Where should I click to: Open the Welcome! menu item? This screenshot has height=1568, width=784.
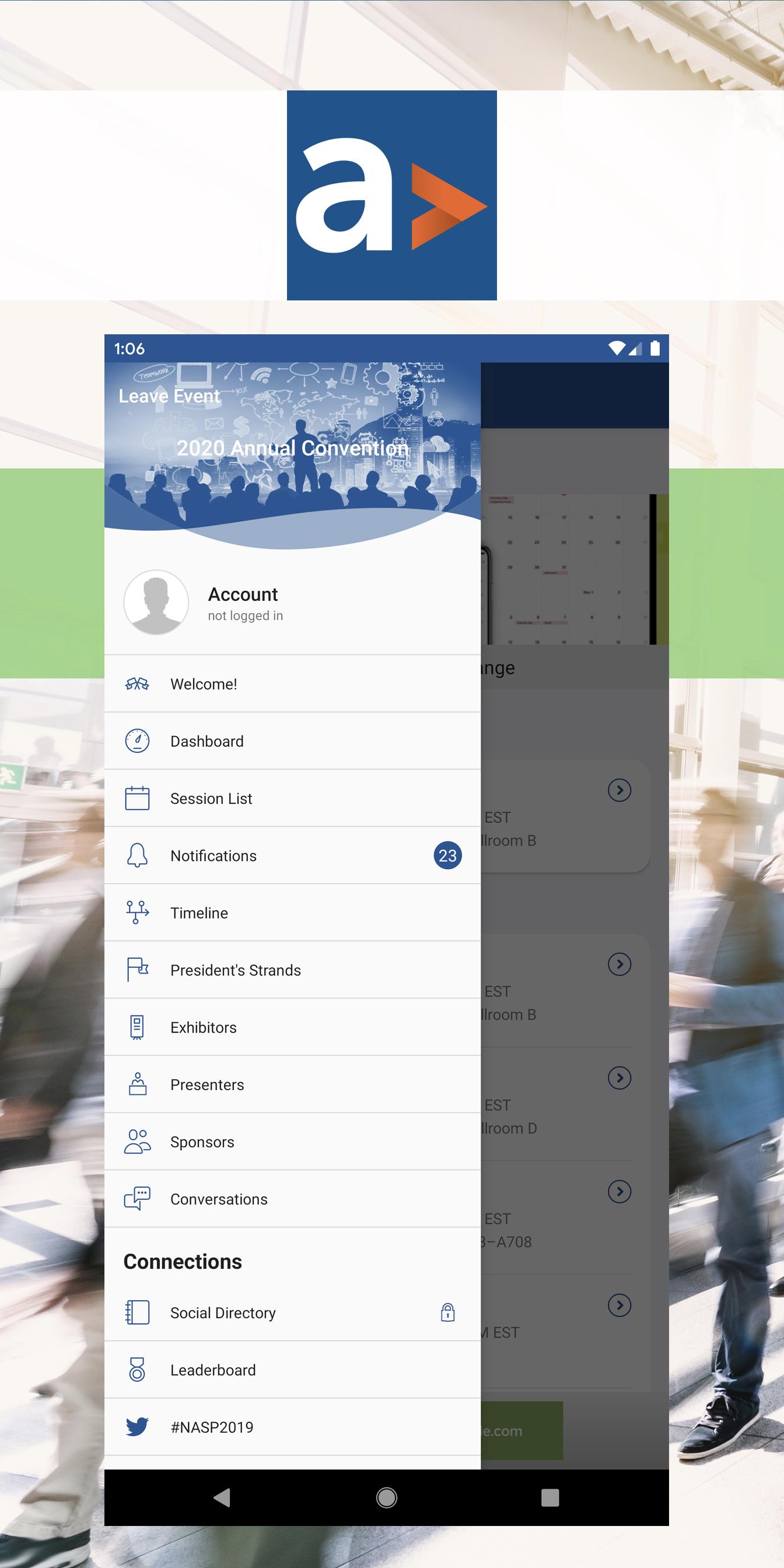[292, 684]
